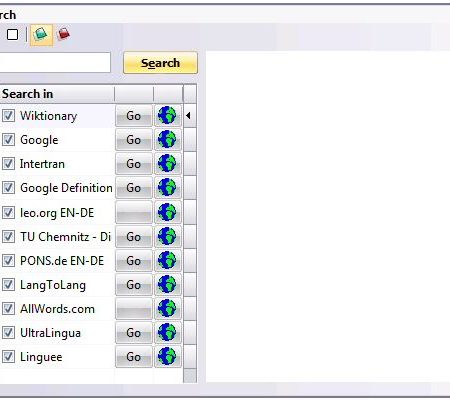
Task: Click blank button in AllWords.com row
Action: (x=134, y=309)
